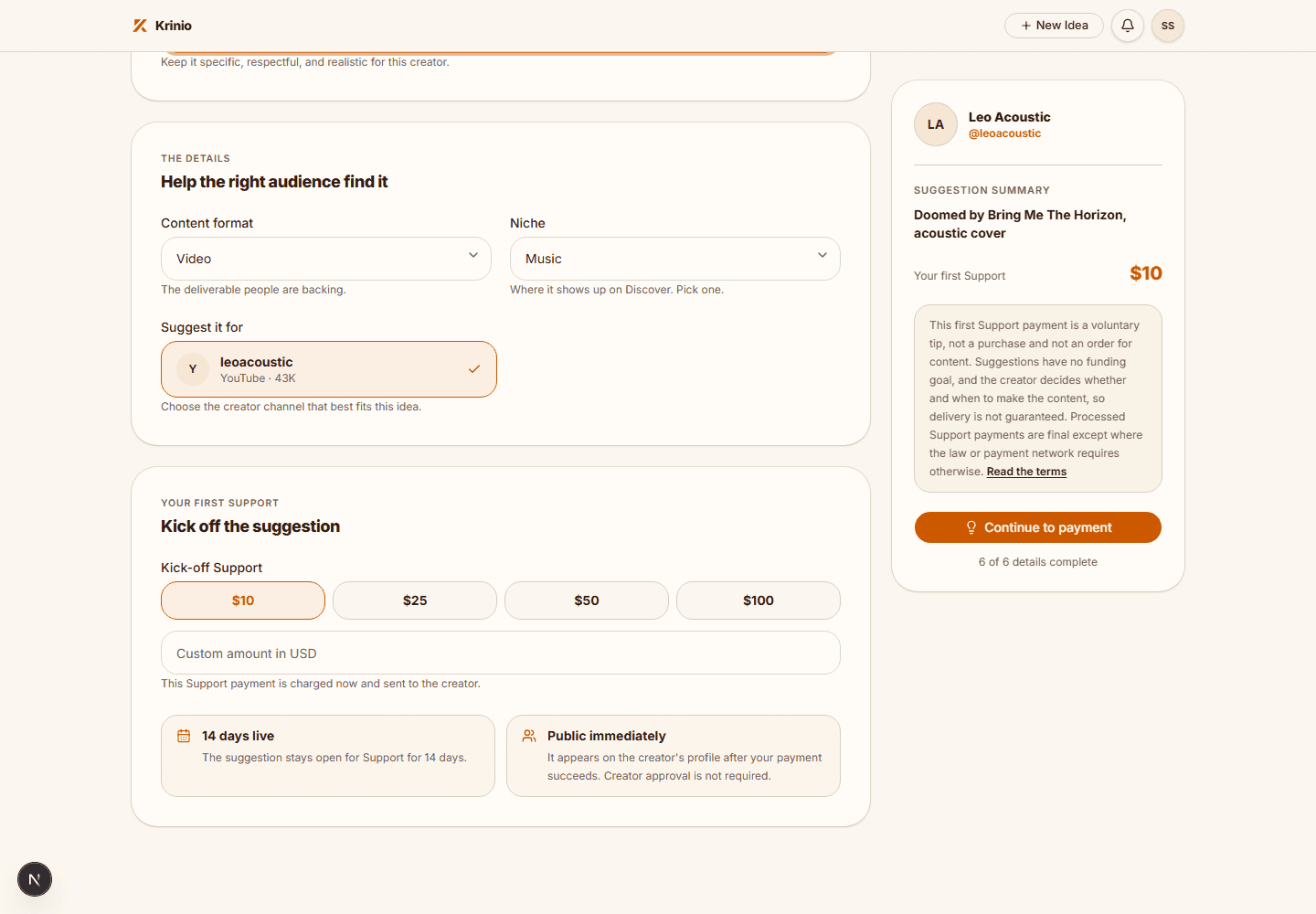Click the 'SUGGESTION SUMMARY' heading
The height and width of the screenshot is (914, 1316).
[982, 190]
